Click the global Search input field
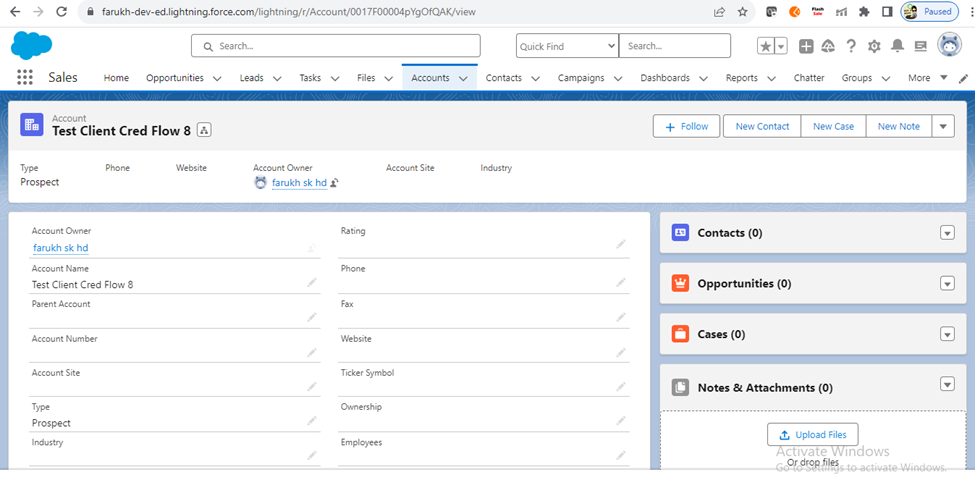Viewport: 975px width, 480px height. tap(336, 46)
